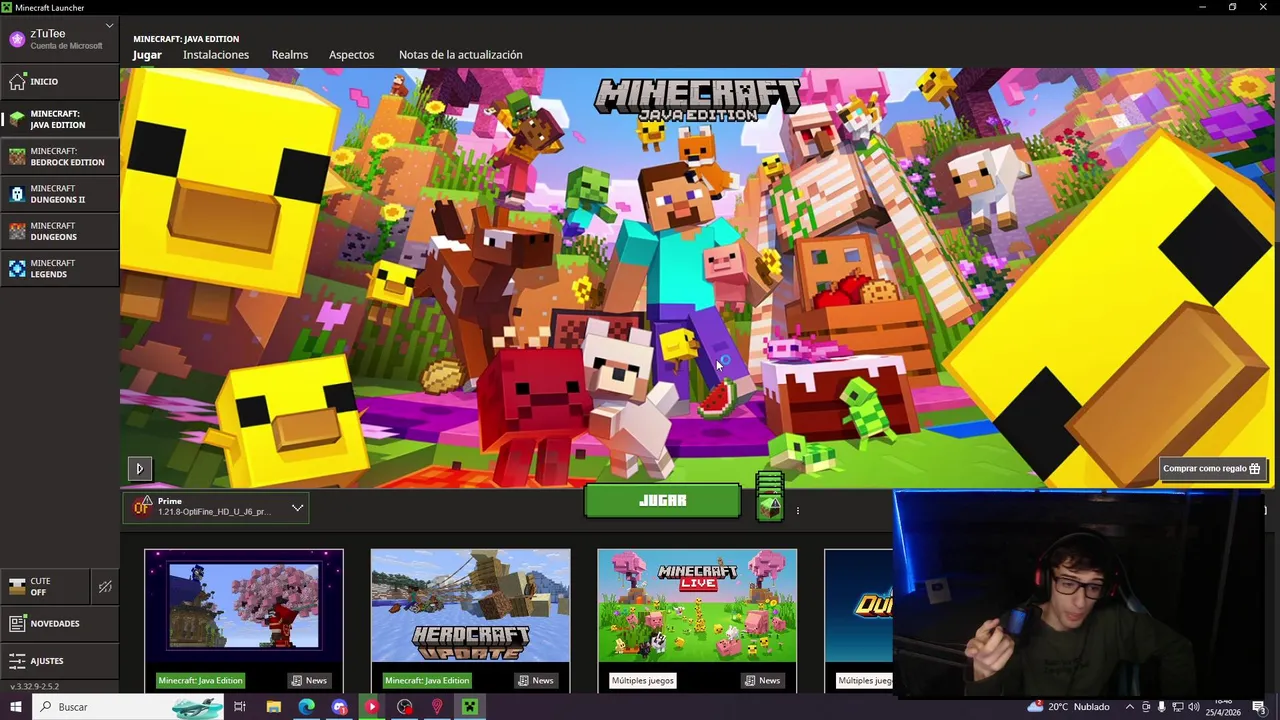
Task: Open Minecraft Dungeons in sidebar
Action: pos(59,231)
